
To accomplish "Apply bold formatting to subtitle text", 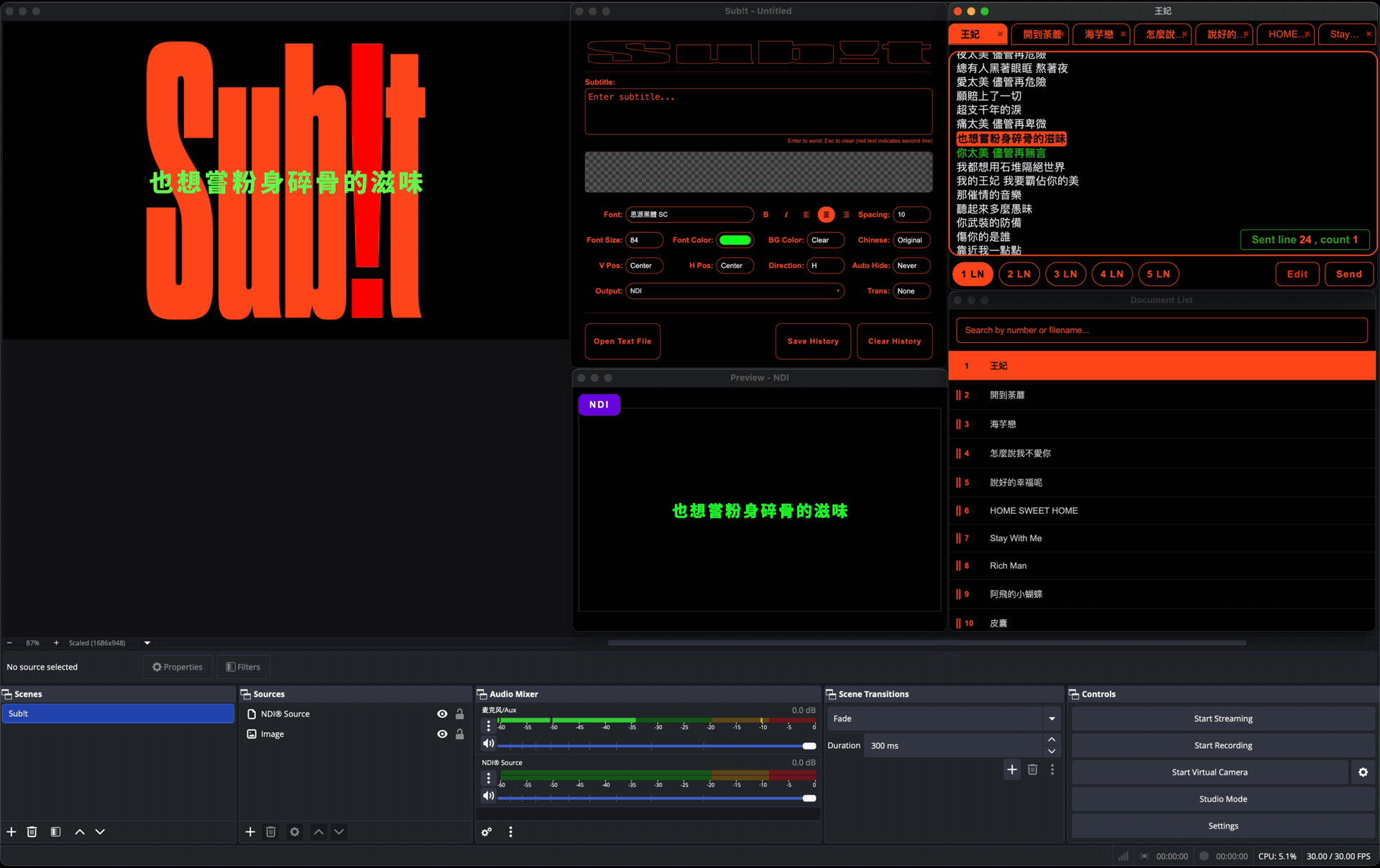I will (766, 215).
